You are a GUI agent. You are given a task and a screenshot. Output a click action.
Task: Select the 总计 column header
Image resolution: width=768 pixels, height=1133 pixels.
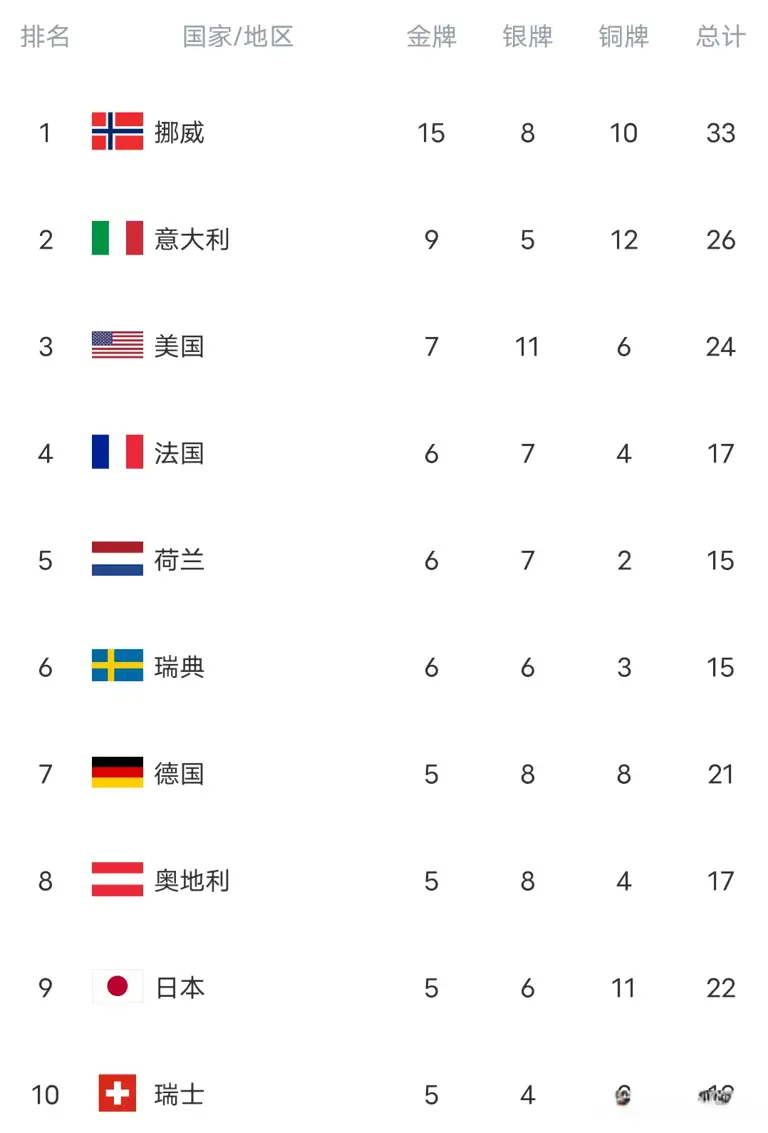[720, 36]
